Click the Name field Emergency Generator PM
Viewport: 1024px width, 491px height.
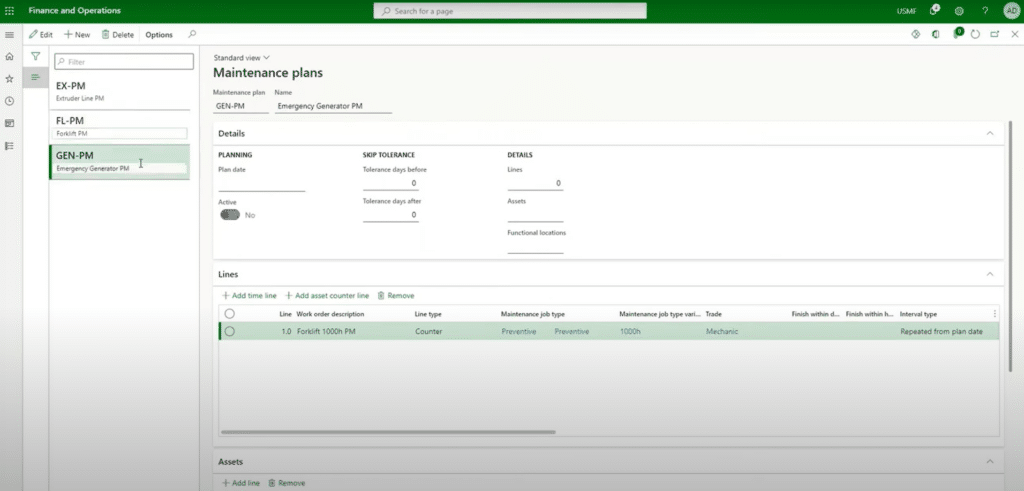(333, 105)
